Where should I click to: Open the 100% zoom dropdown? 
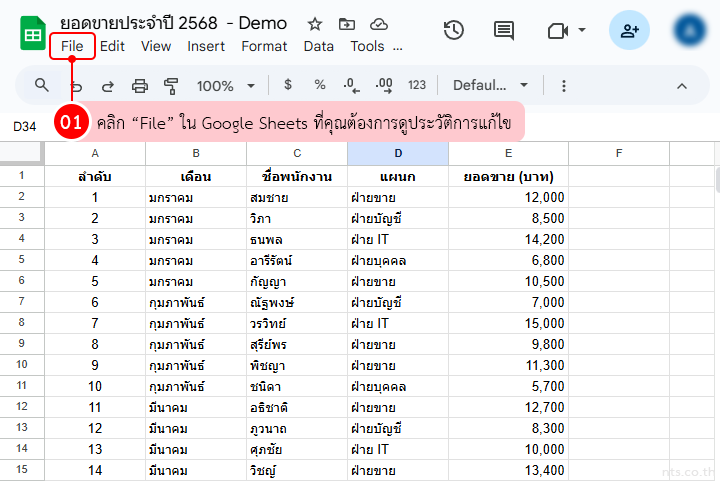225,86
